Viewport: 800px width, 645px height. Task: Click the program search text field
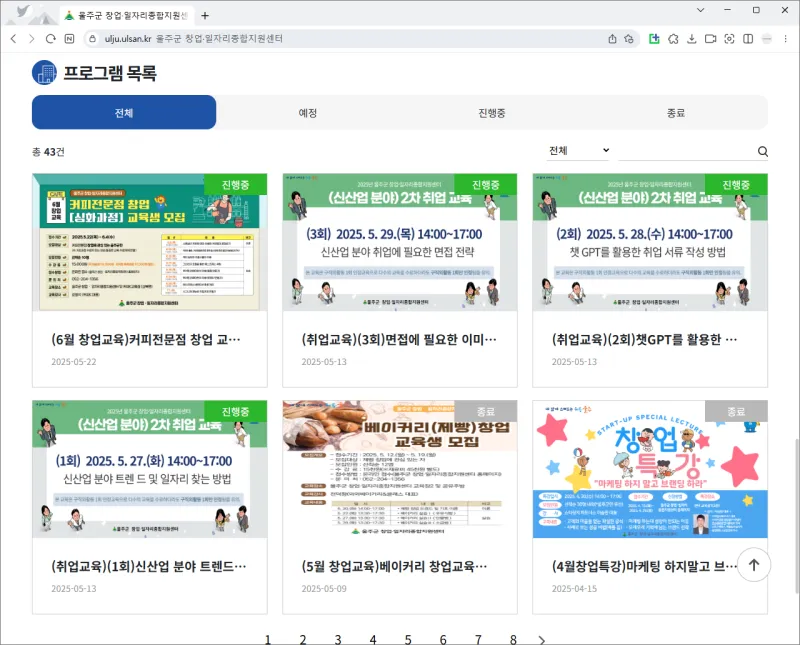[685, 151]
